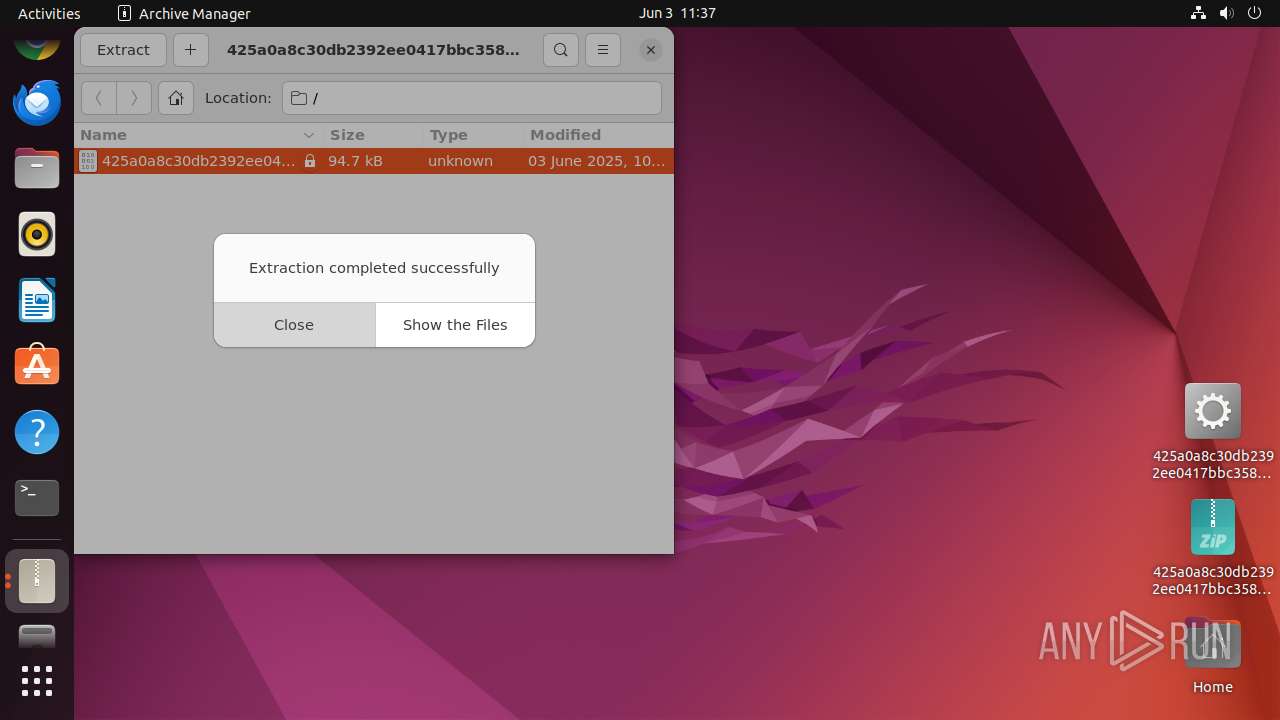The image size is (1280, 720).
Task: Open Files manager from the dock
Action: click(x=37, y=168)
